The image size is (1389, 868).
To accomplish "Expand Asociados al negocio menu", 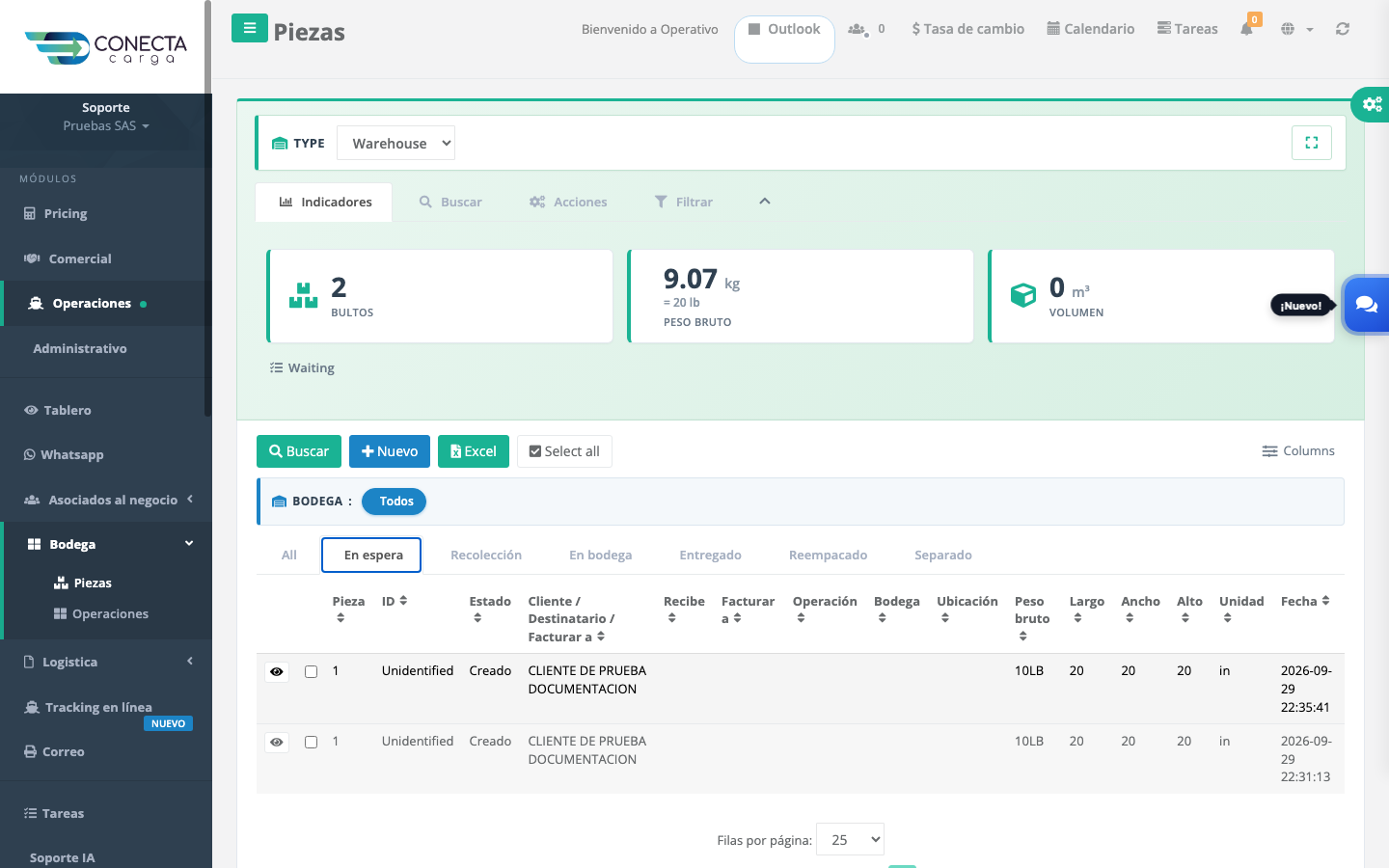I will [106, 500].
